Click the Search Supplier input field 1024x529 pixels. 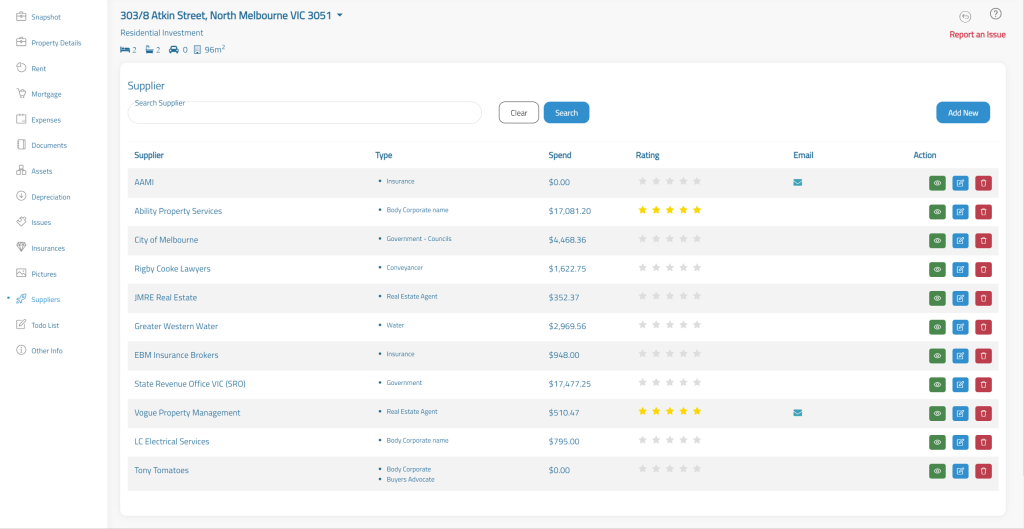[x=305, y=113]
